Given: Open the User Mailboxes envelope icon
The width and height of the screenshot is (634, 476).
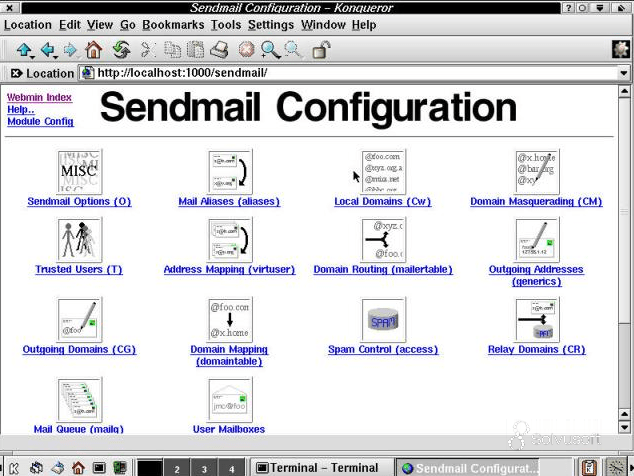Looking at the screenshot, I should click(230, 400).
